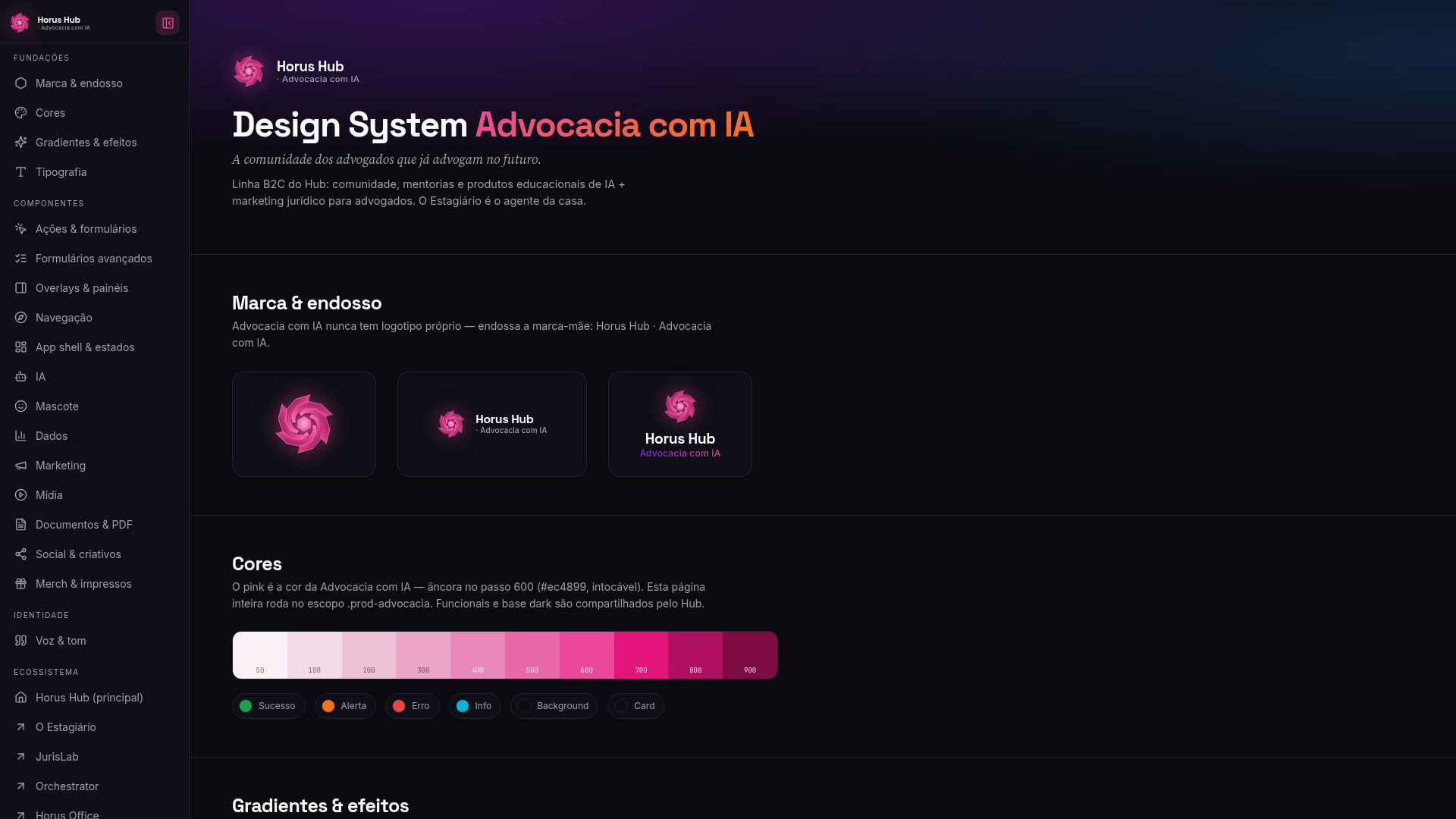Click the Card color chip

[636, 706]
